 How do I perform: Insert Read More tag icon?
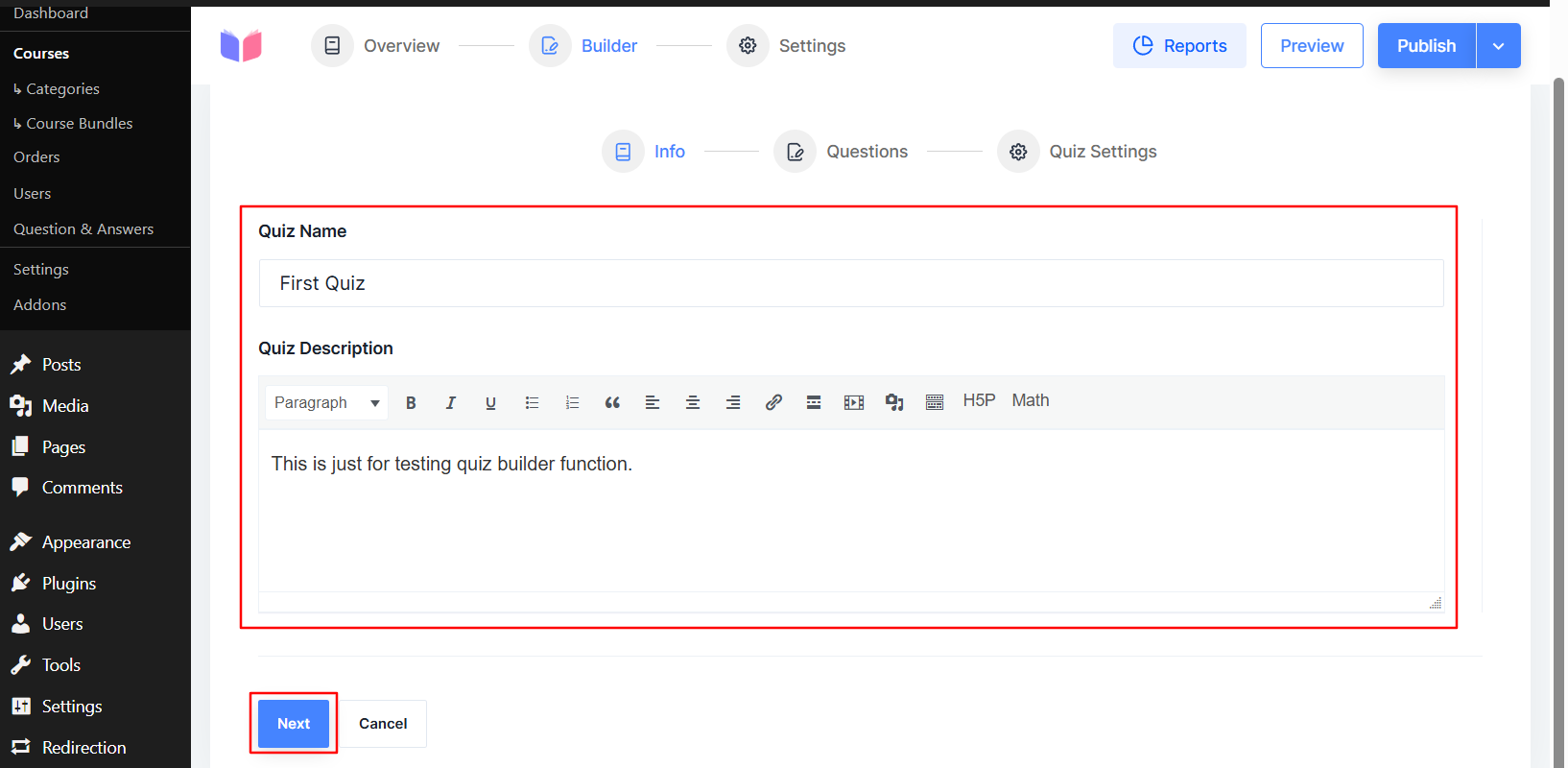click(x=814, y=402)
